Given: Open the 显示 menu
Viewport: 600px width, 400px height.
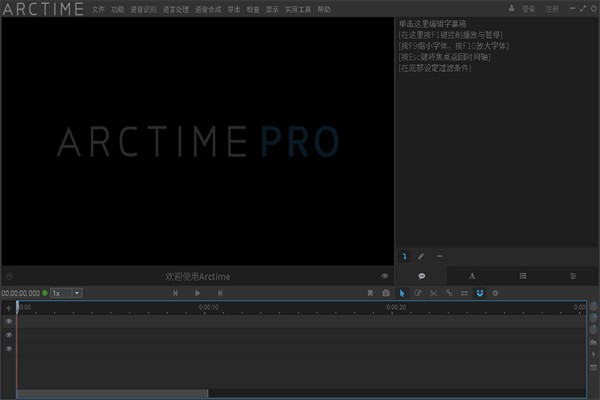Looking at the screenshot, I should 272,10.
